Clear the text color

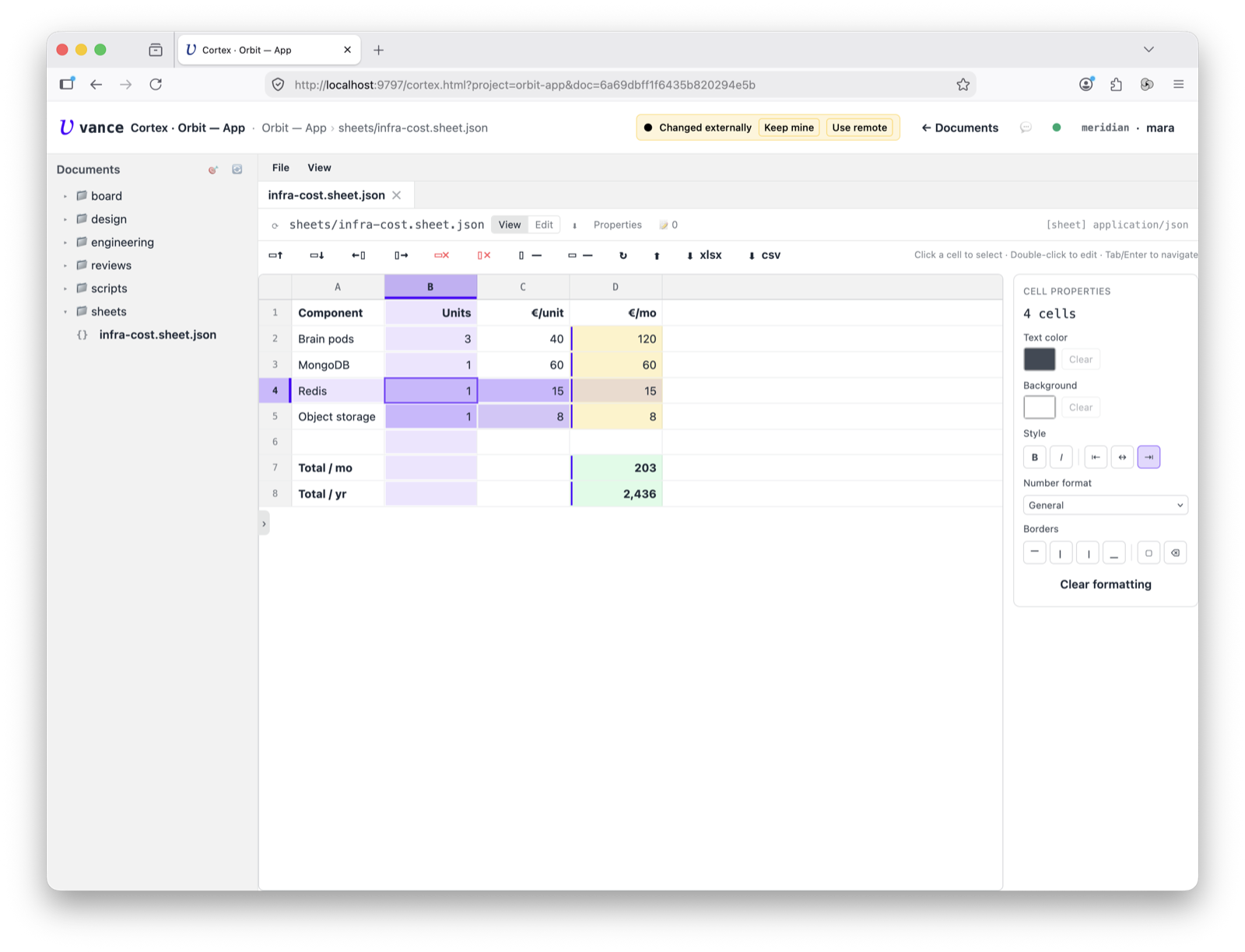point(1080,359)
